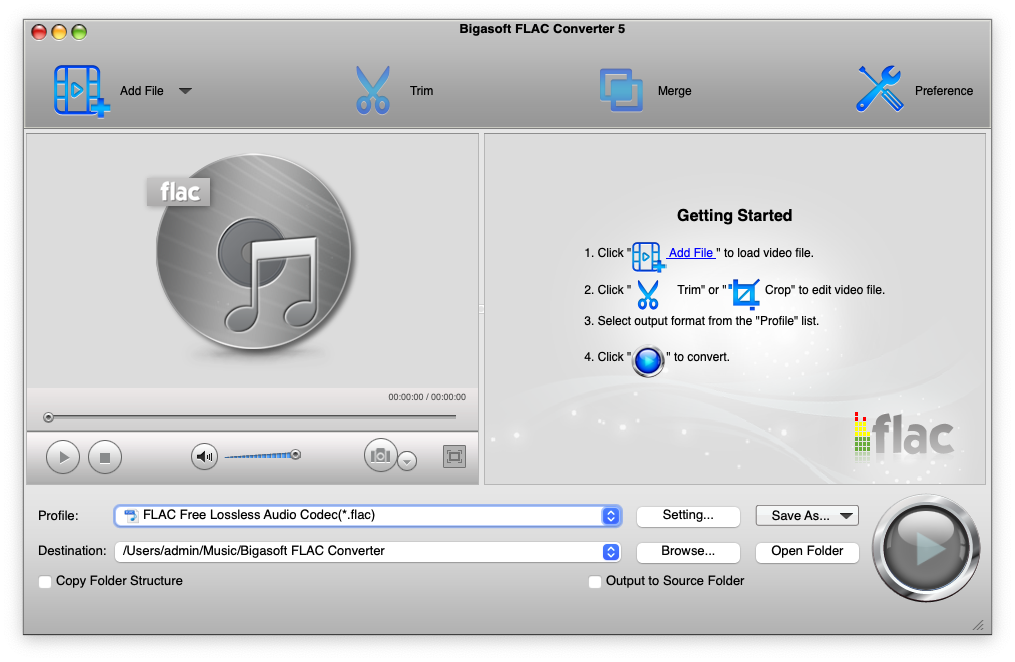Click the Open Folder button
The width and height of the screenshot is (1015, 662).
(807, 551)
